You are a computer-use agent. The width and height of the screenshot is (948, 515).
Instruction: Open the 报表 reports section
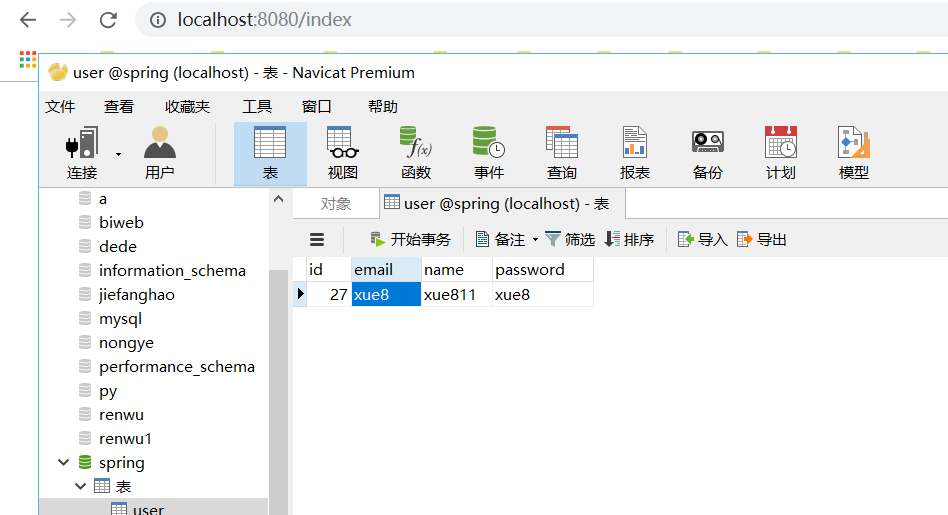point(635,154)
